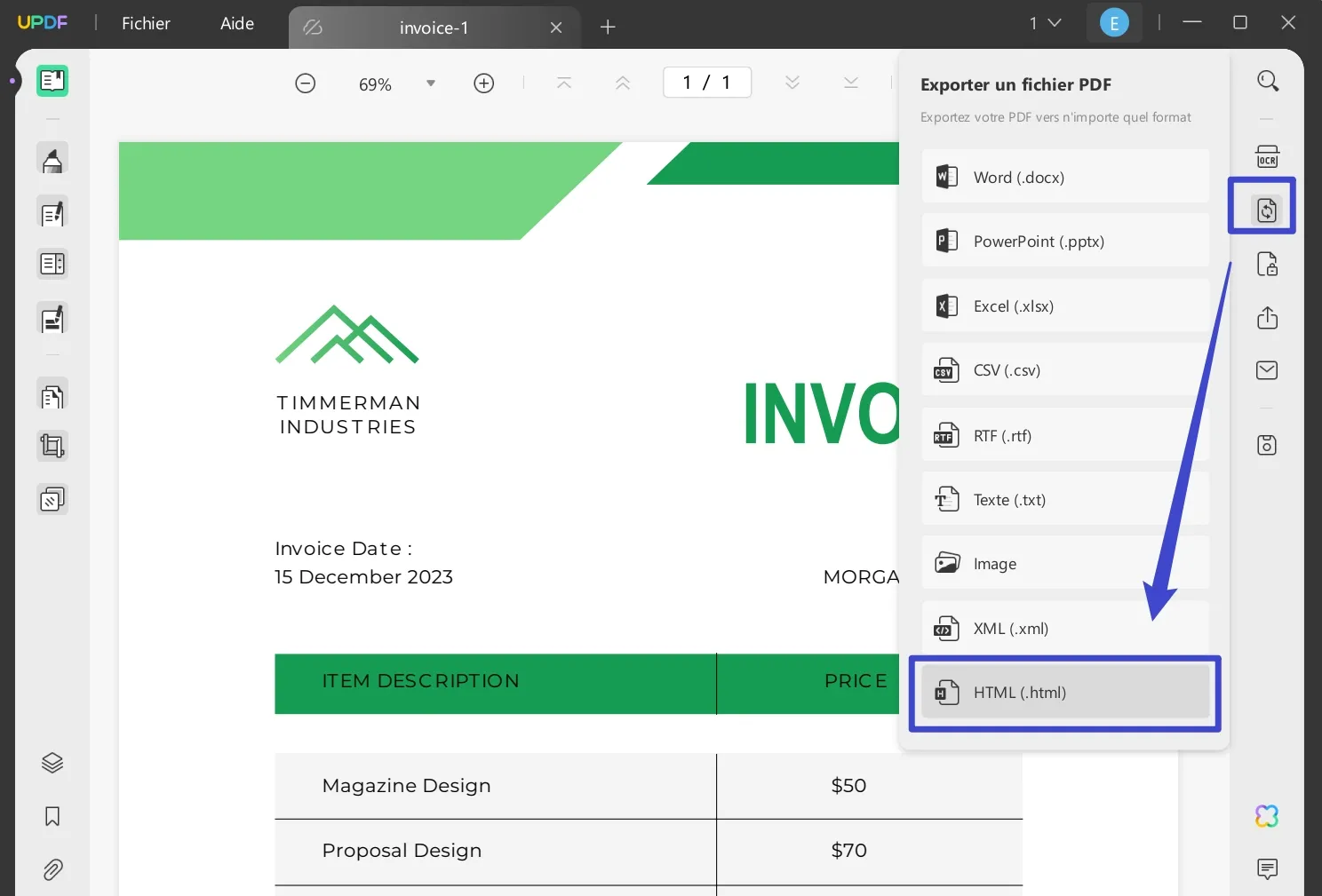
Task: Open the user account avatar E
Action: [1114, 23]
